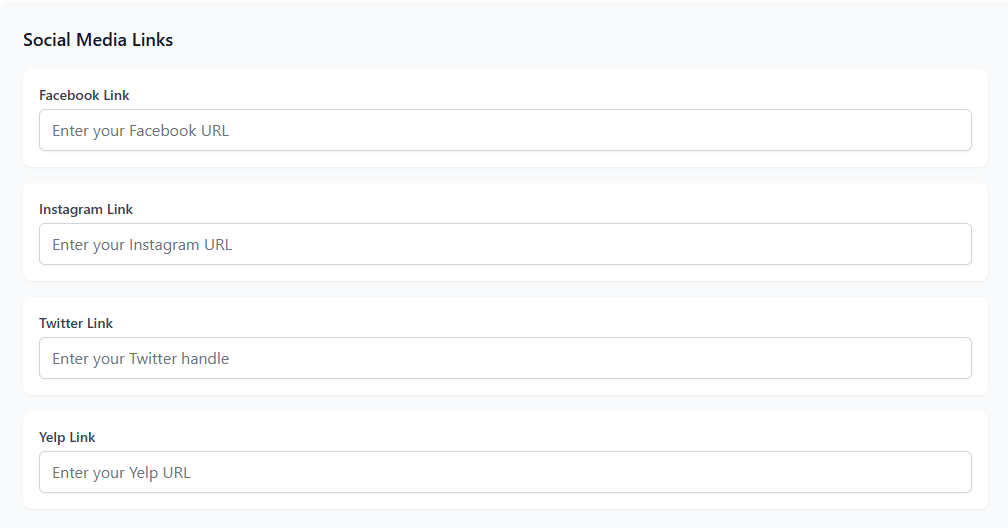Focus the Instagram Link text box

[505, 244]
